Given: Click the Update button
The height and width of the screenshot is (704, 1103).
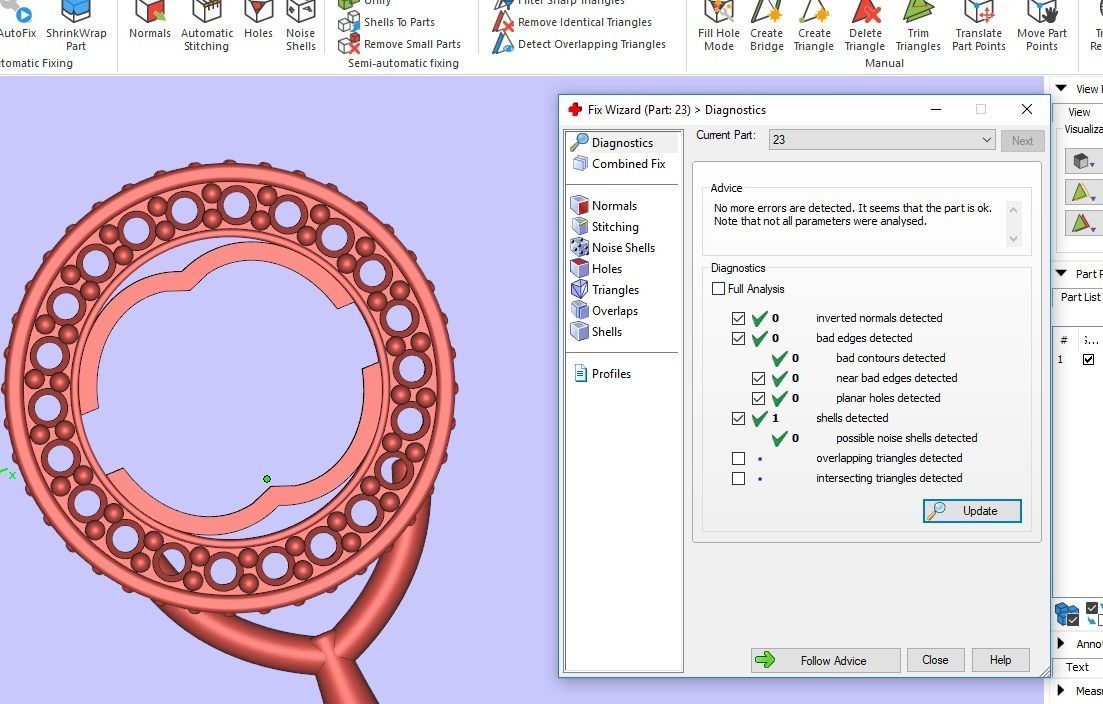Looking at the screenshot, I should [971, 511].
